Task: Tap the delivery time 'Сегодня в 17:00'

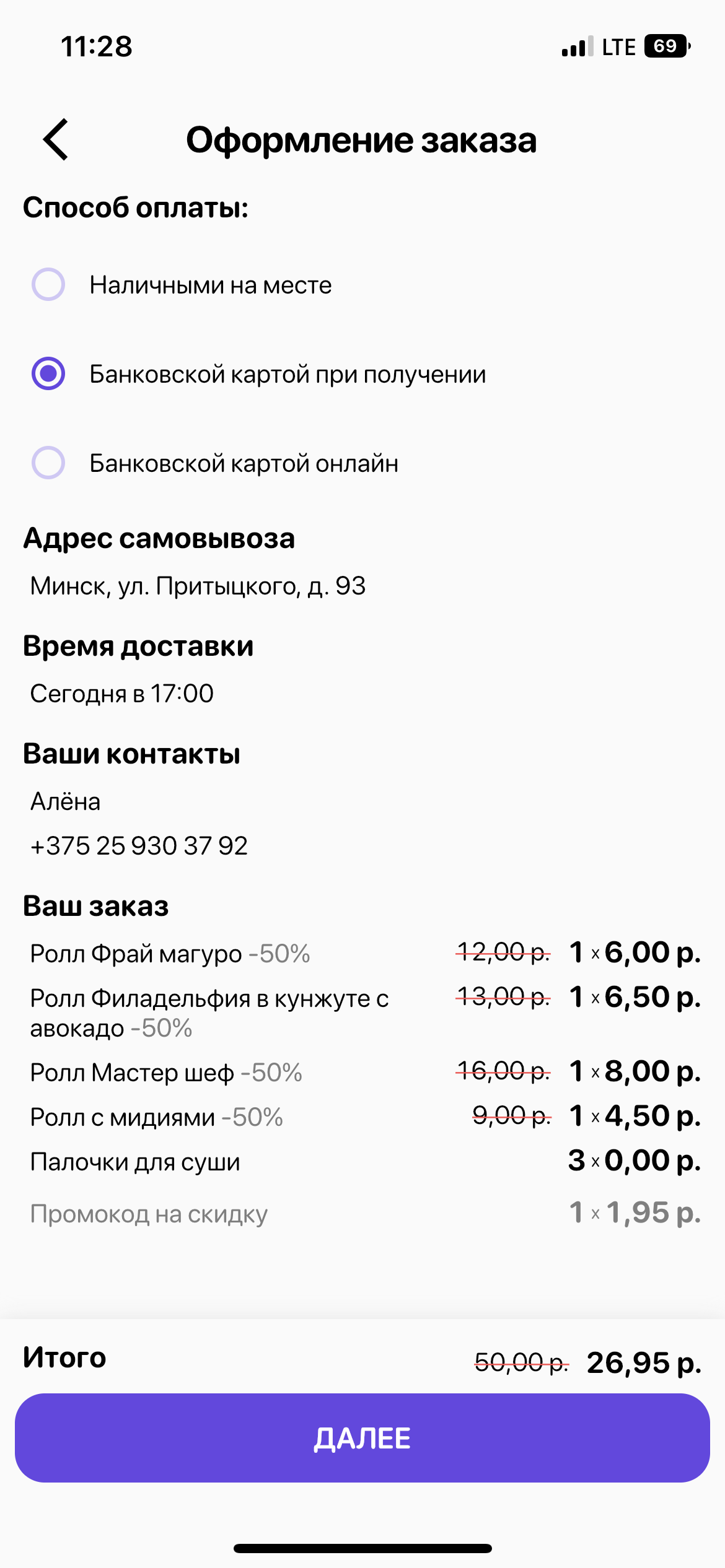Action: pos(122,694)
